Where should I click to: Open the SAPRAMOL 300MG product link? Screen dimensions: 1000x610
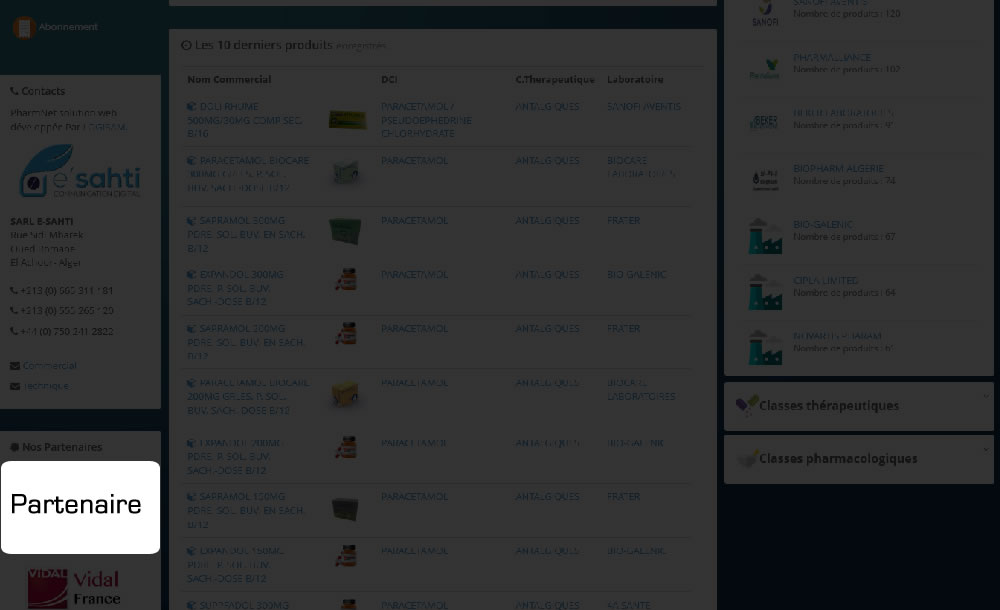click(x=246, y=234)
